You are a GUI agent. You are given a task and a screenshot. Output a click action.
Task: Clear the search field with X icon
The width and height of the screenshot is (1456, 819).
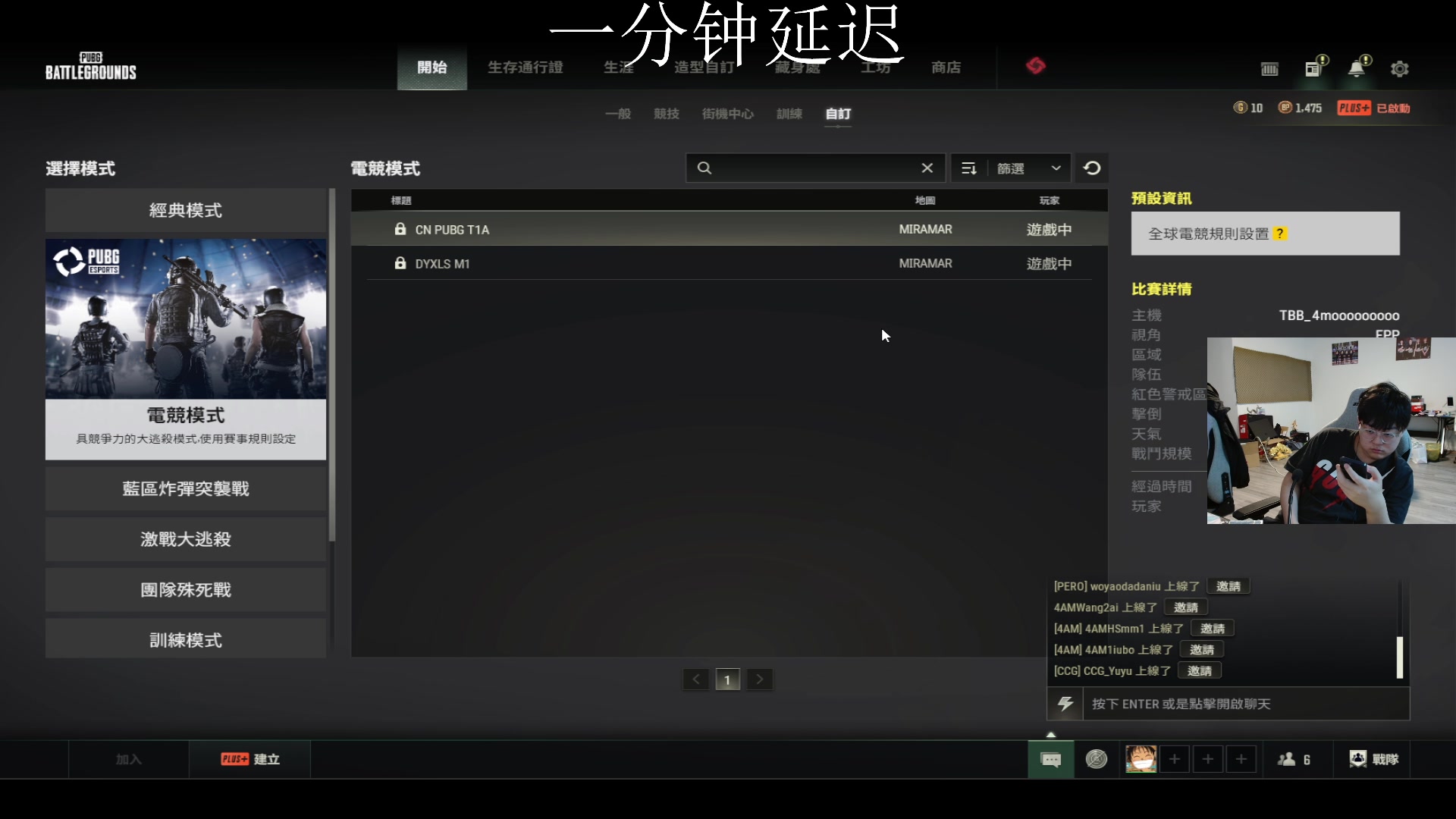click(x=927, y=168)
